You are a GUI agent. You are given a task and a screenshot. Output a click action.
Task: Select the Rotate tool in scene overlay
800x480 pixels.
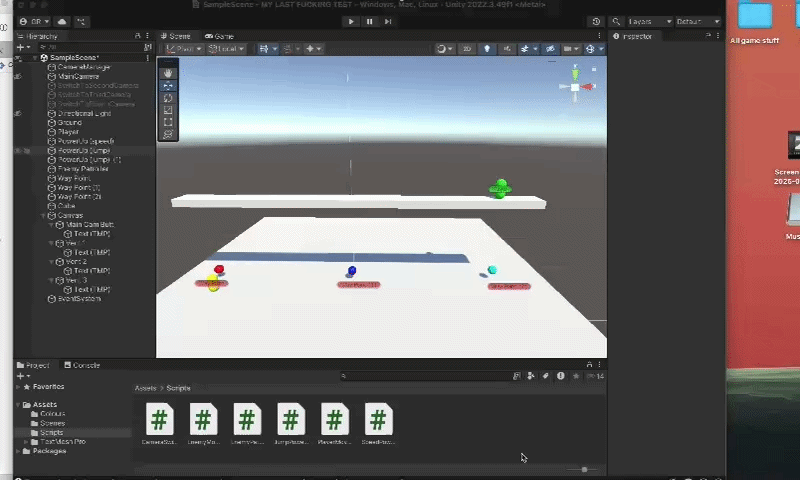pyautogui.click(x=168, y=98)
